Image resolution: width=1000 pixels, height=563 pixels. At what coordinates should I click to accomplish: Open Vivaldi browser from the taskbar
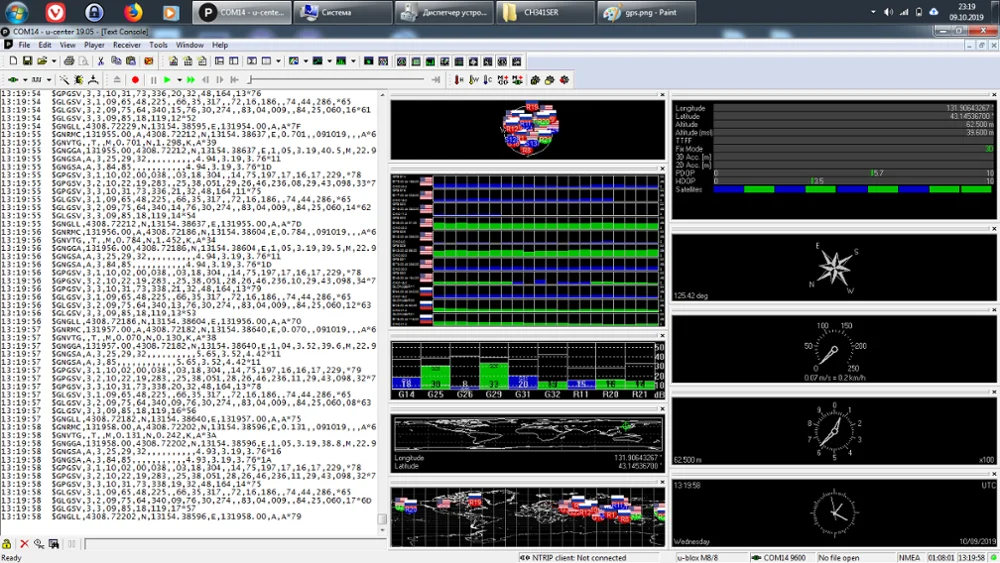[55, 12]
